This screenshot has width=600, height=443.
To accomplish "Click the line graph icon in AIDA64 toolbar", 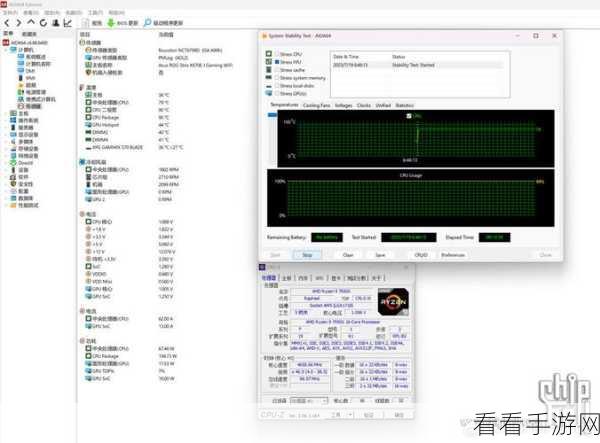I will 68,23.
